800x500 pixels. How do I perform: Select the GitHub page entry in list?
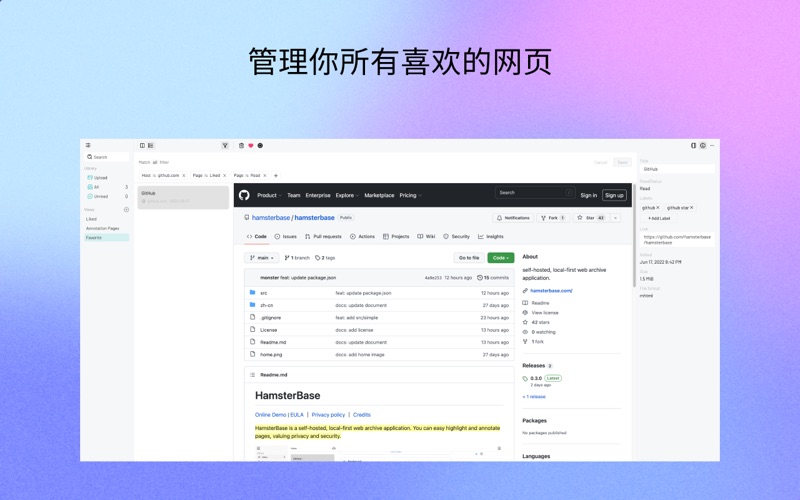(x=183, y=197)
